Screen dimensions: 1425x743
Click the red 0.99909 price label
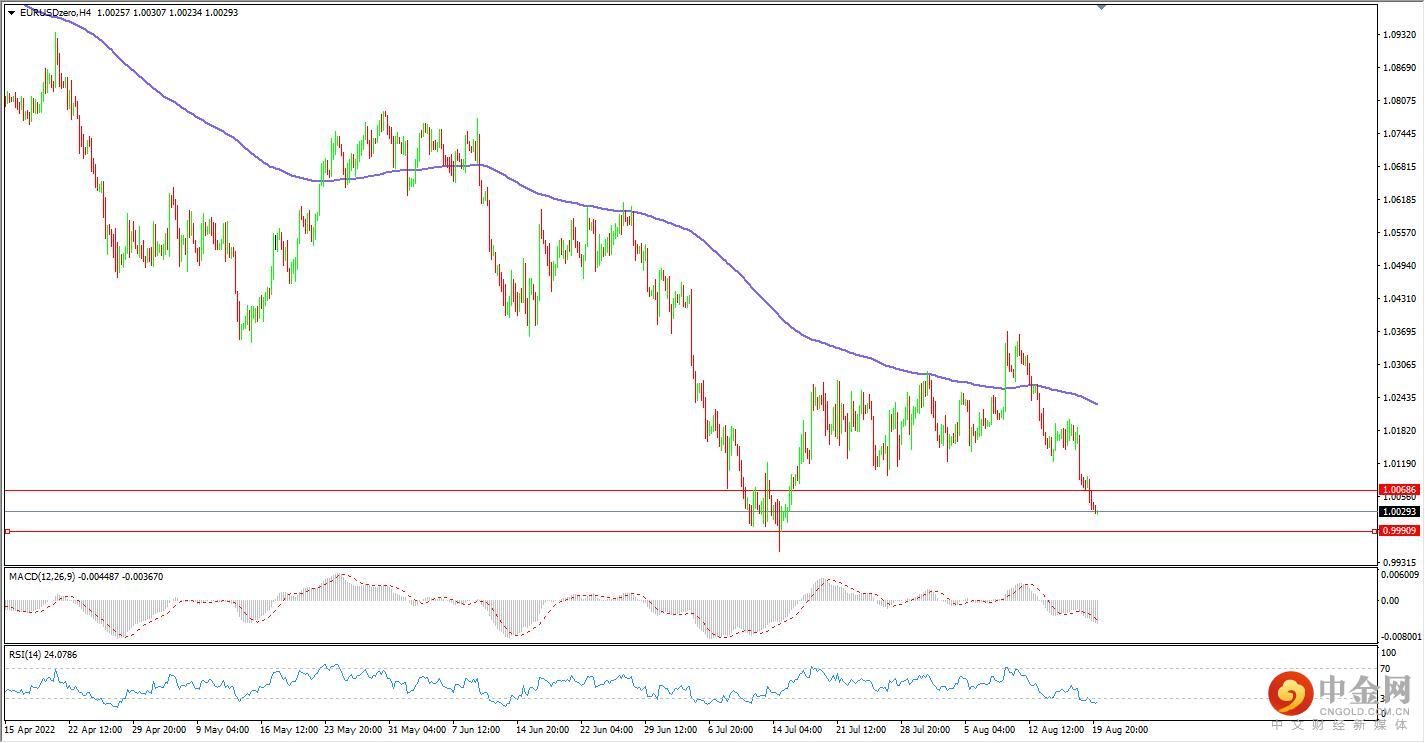pos(1397,531)
